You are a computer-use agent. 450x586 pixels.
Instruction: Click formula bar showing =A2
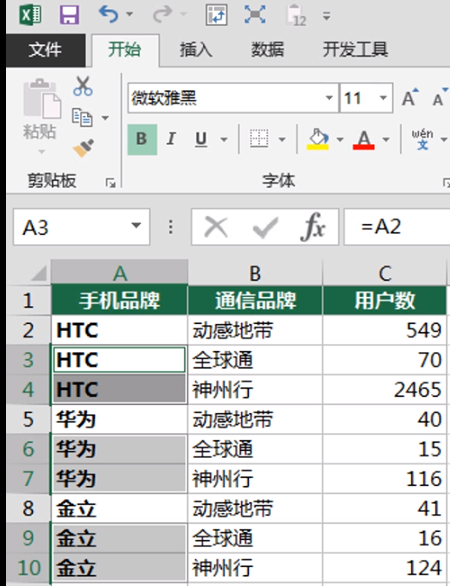(397, 227)
